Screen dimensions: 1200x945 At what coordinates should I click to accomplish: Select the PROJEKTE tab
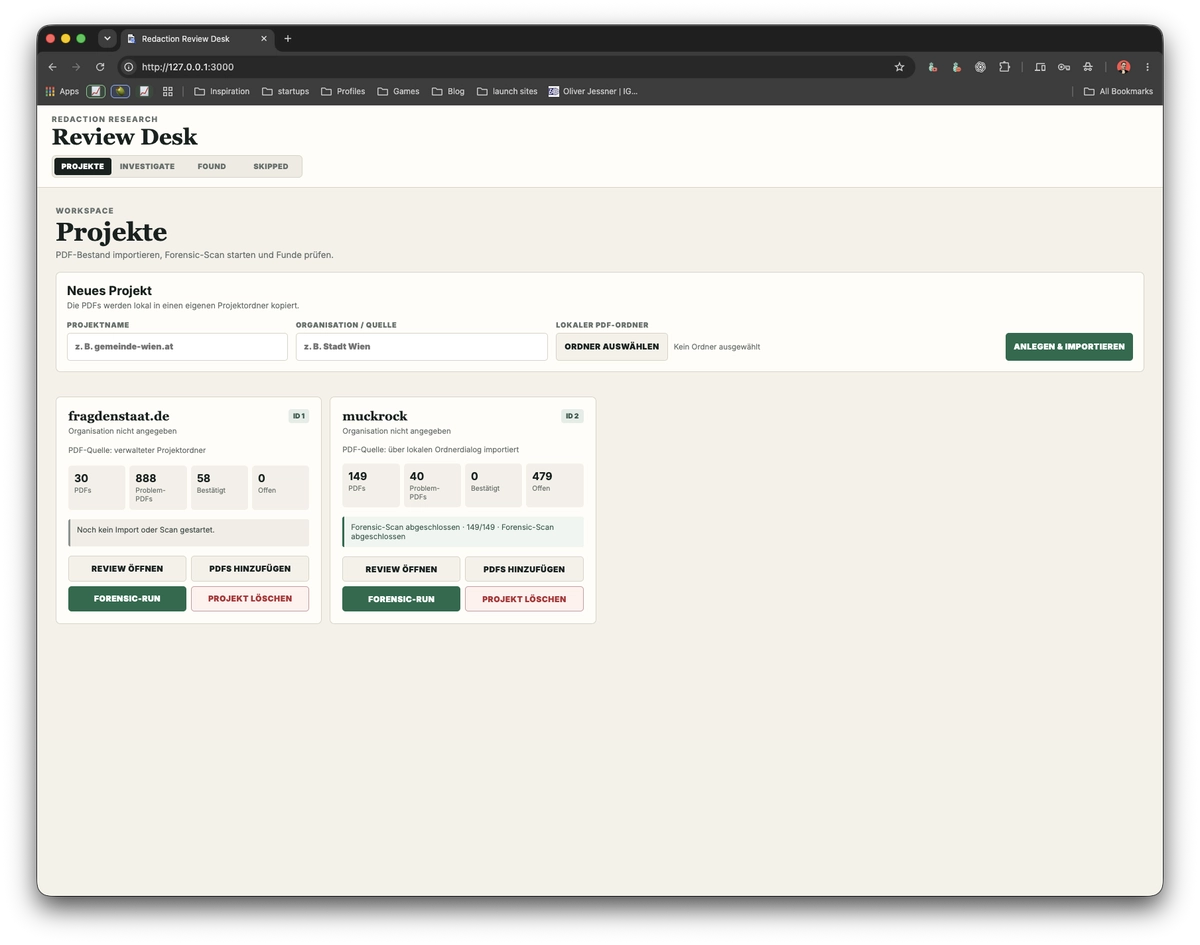[x=82, y=167]
